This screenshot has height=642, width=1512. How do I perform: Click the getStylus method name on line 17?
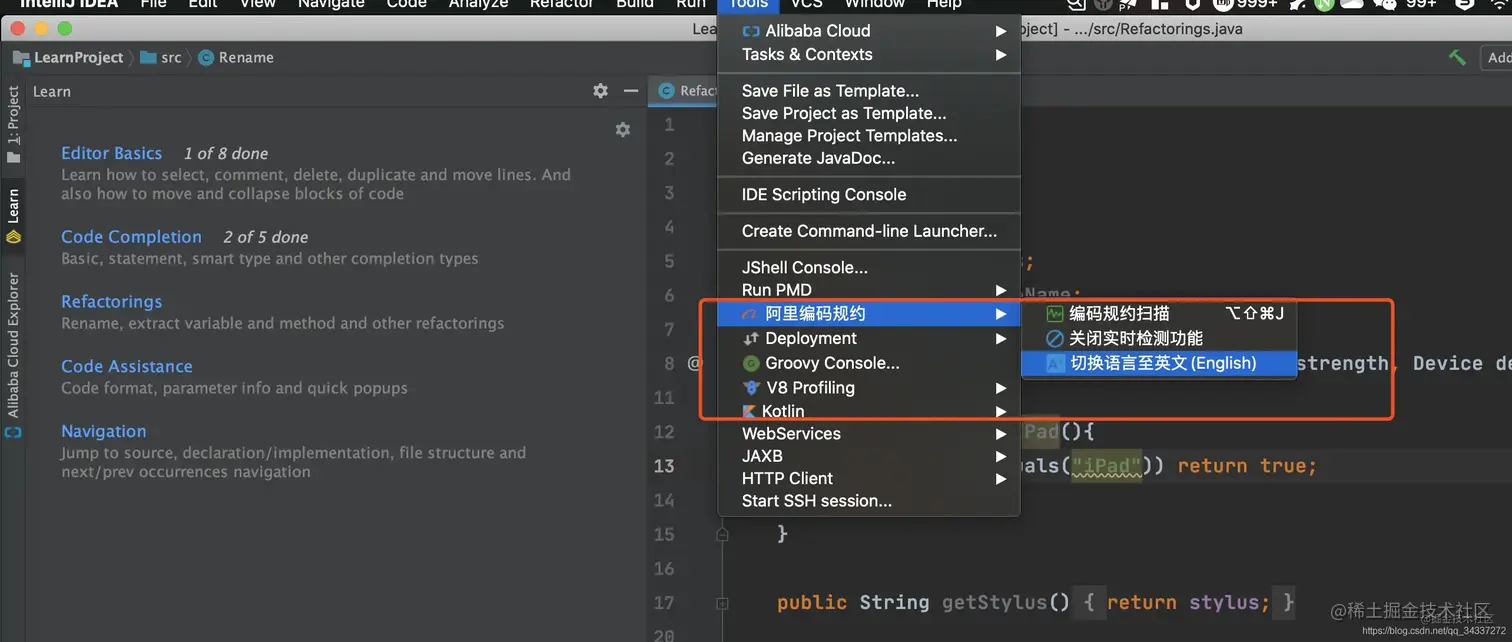click(994, 603)
